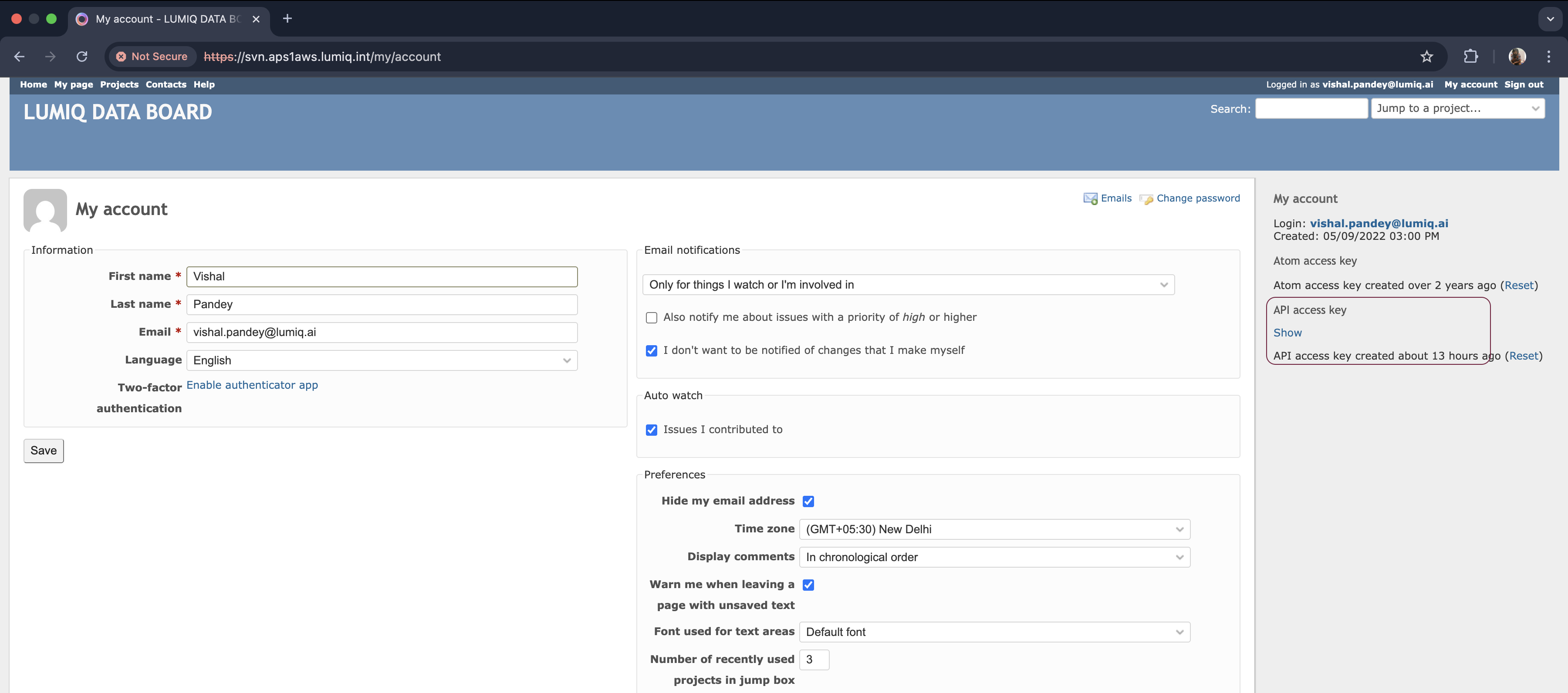
Task: Click the back navigation arrow
Action: pos(20,57)
